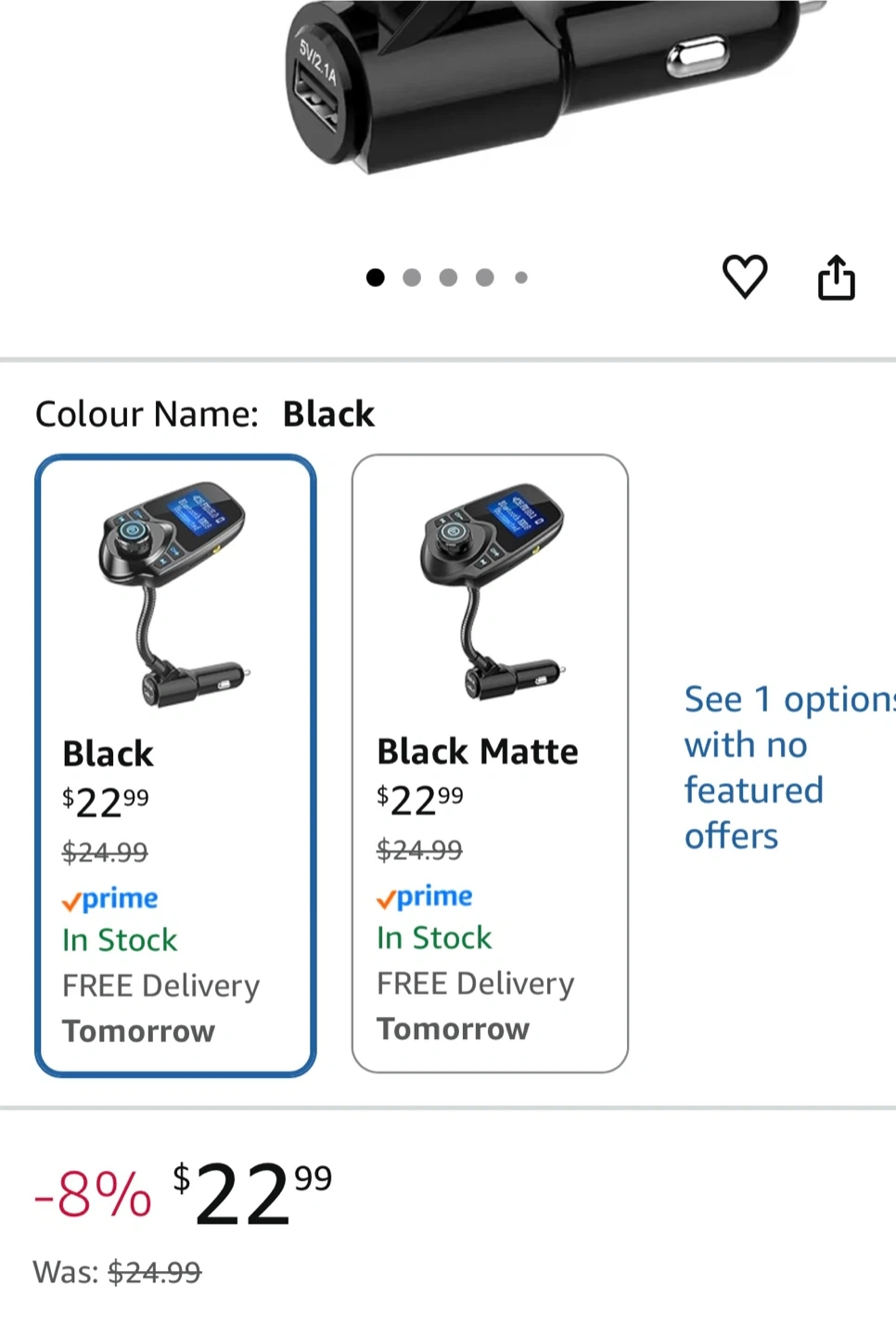The width and height of the screenshot is (896, 1336).
Task: Jump to third image carousel dot
Action: coord(448,277)
